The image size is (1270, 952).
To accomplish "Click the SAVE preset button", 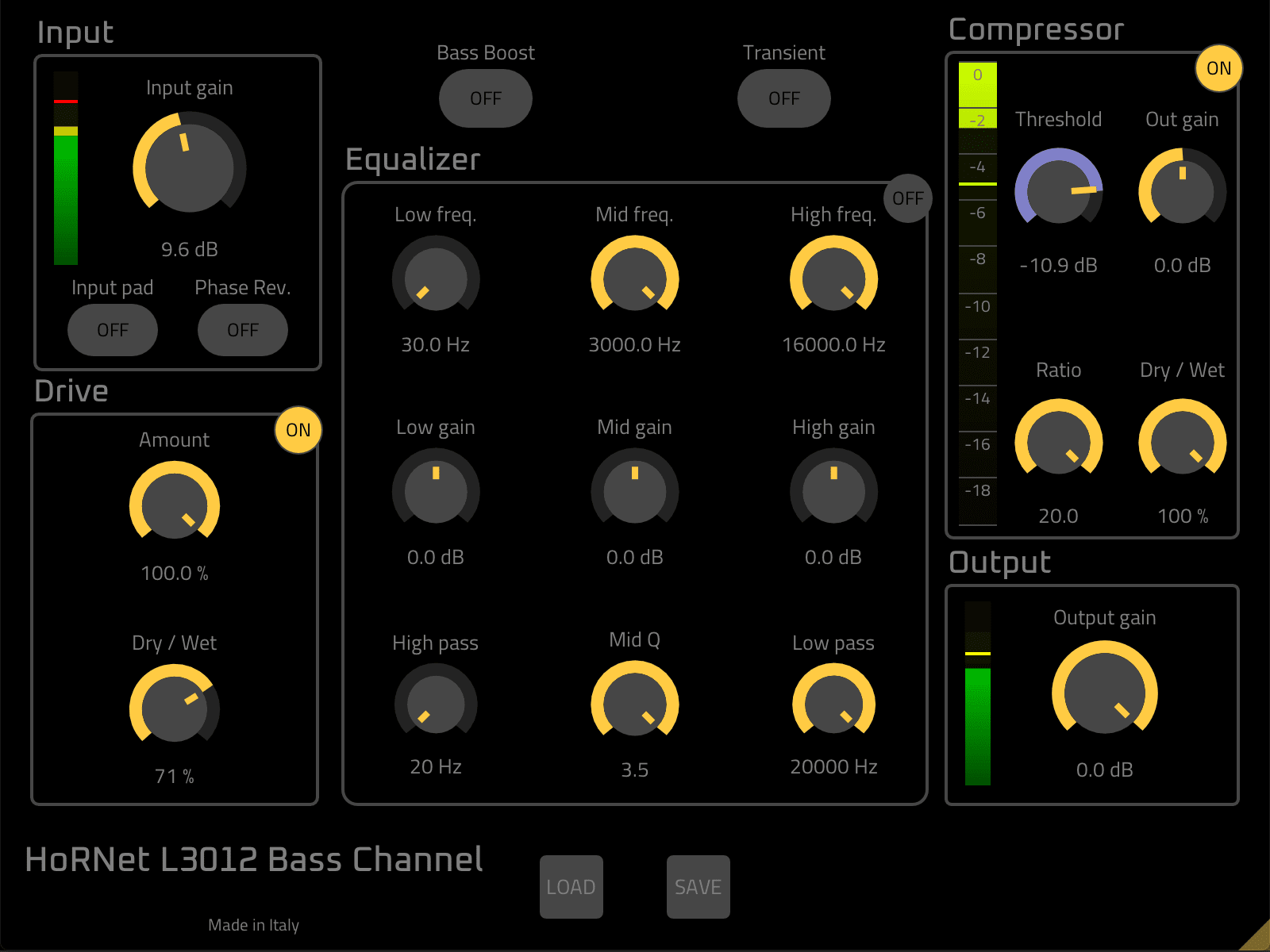I will (698, 887).
